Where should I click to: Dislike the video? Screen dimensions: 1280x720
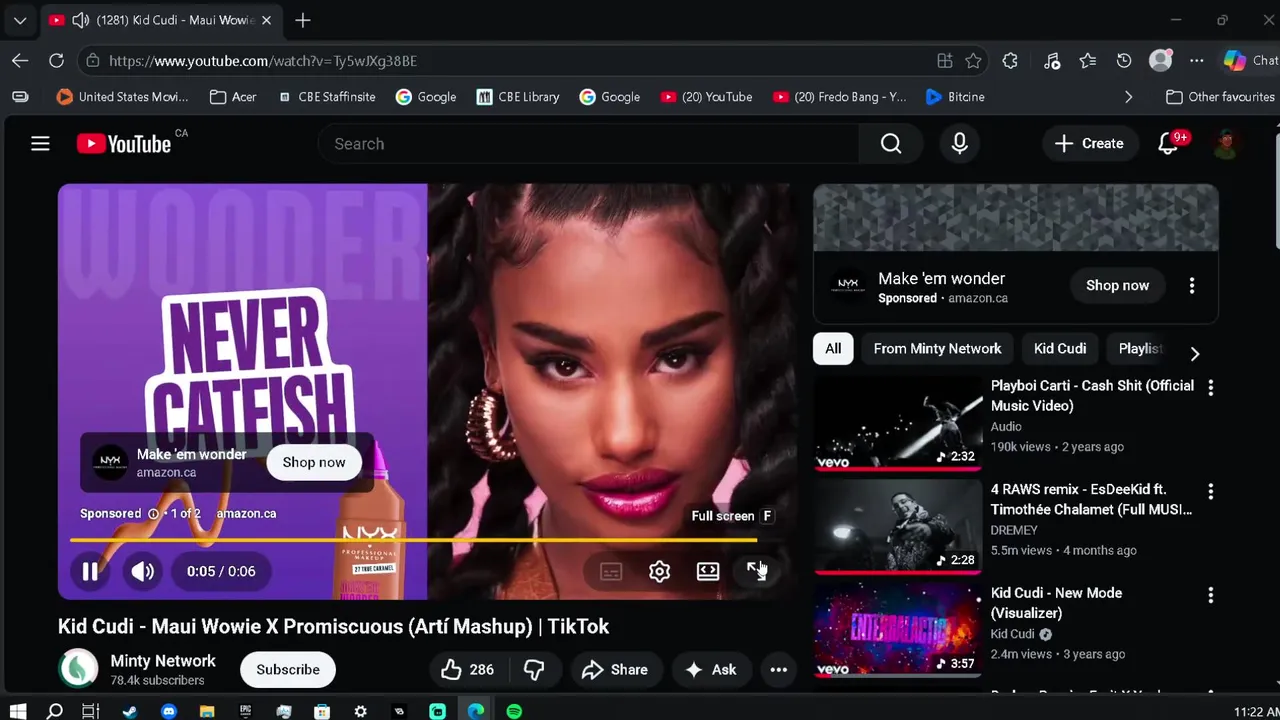(x=534, y=670)
